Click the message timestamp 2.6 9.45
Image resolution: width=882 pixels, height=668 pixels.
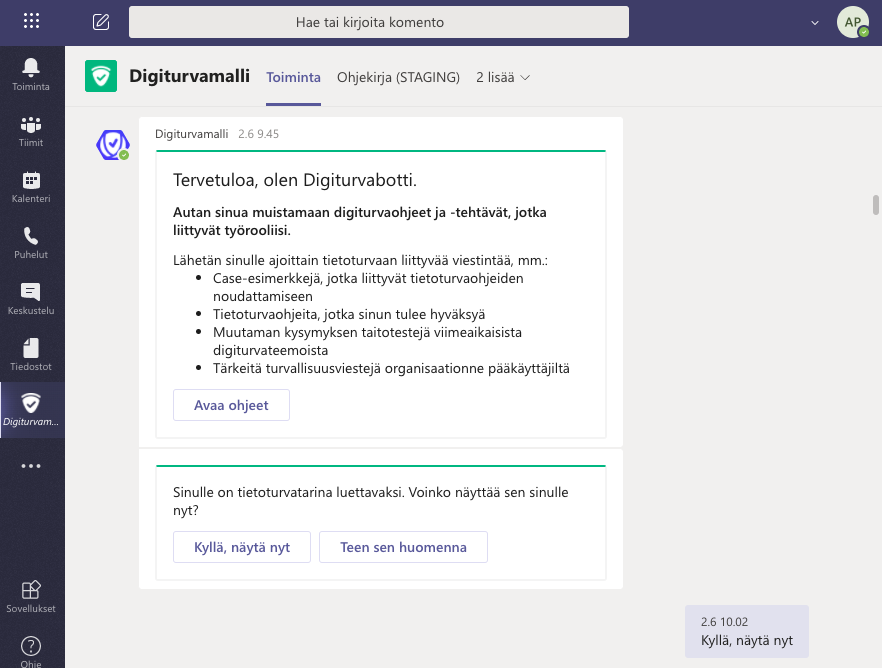coord(258,134)
